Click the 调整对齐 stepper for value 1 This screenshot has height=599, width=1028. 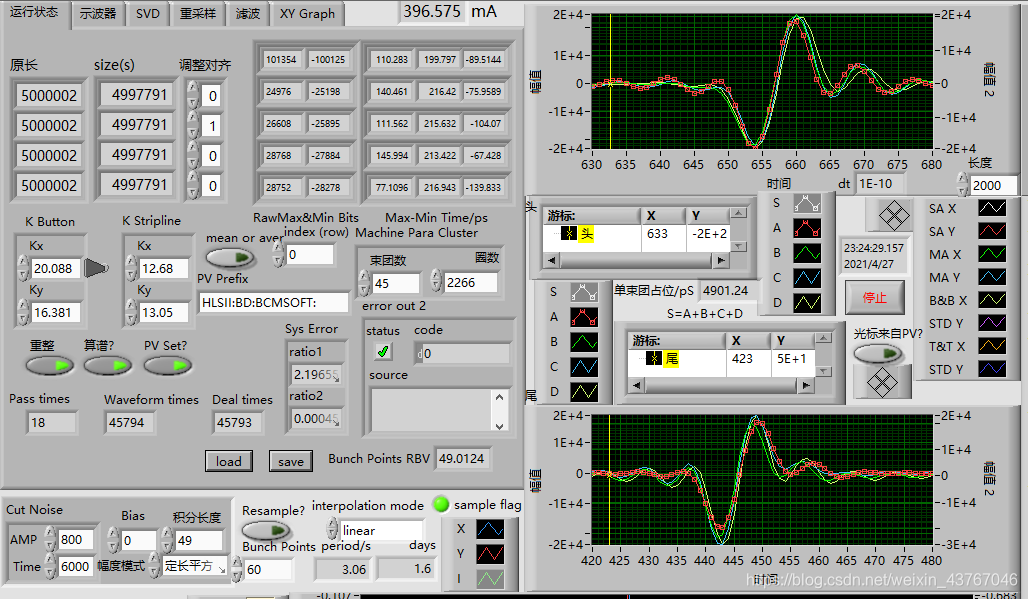[x=193, y=125]
